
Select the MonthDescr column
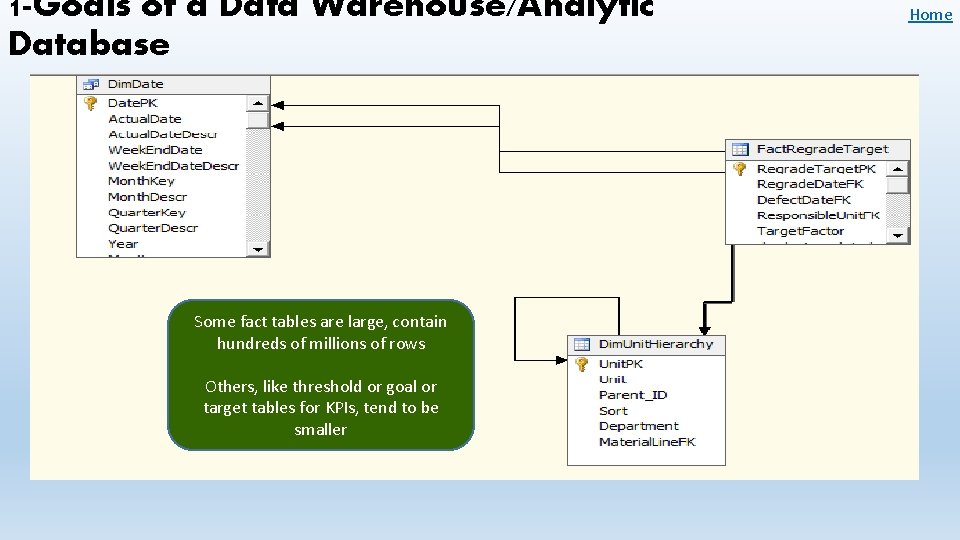(x=147, y=197)
